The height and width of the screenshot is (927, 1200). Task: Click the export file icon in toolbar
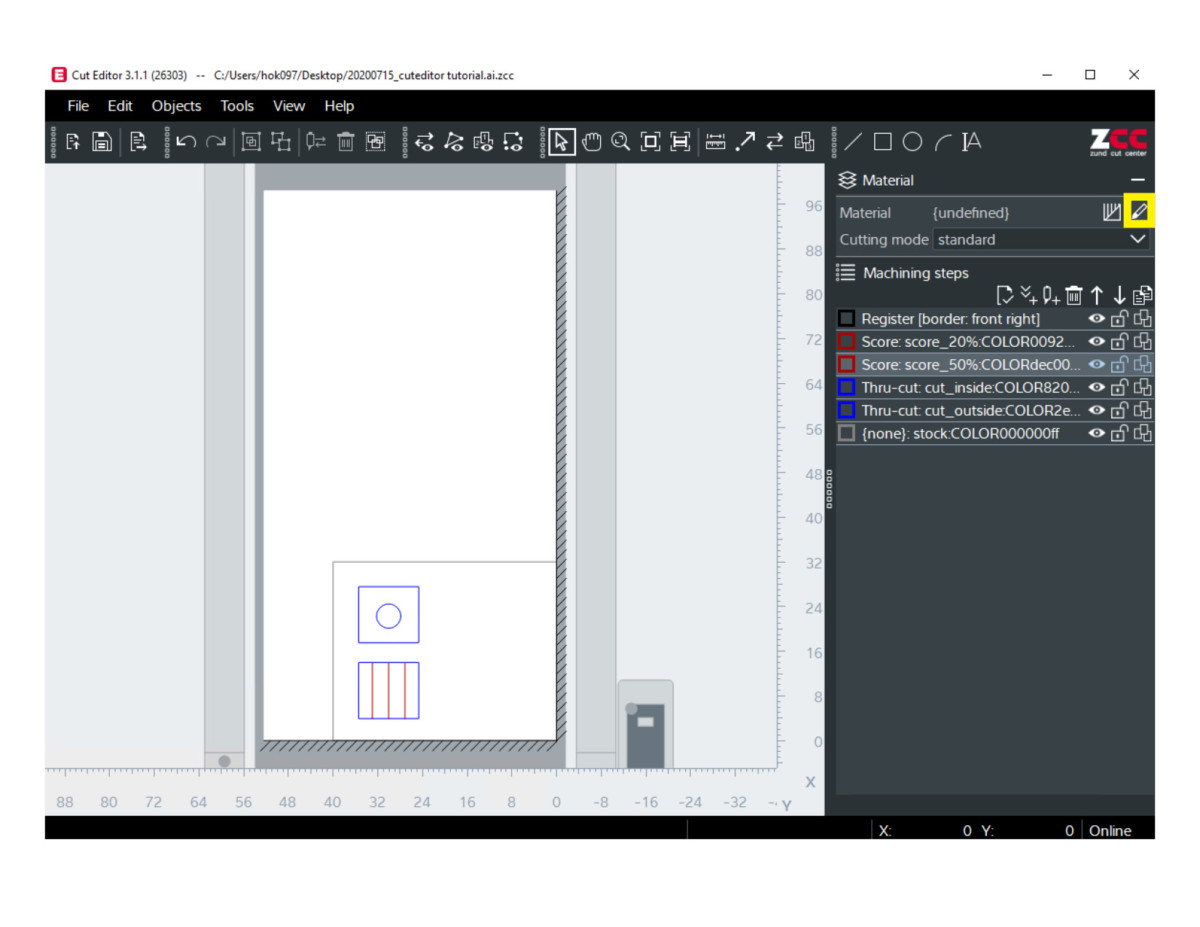(x=138, y=142)
